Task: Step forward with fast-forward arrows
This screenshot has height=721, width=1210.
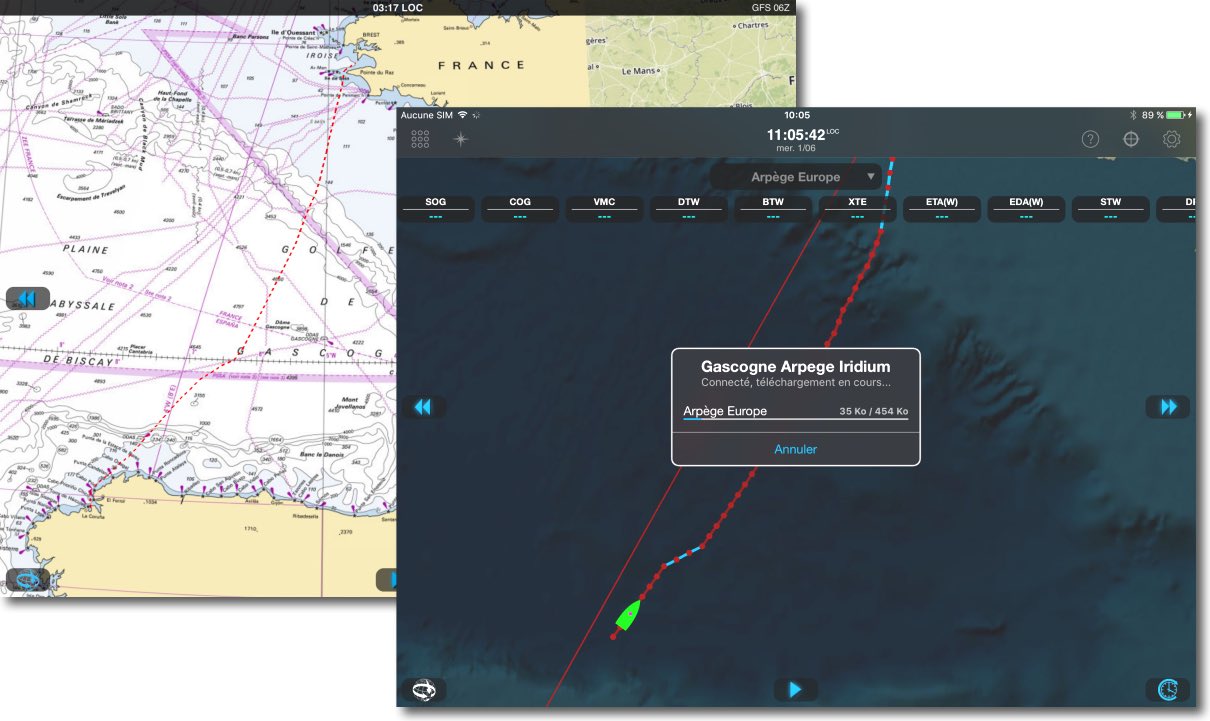Action: [x=1167, y=407]
